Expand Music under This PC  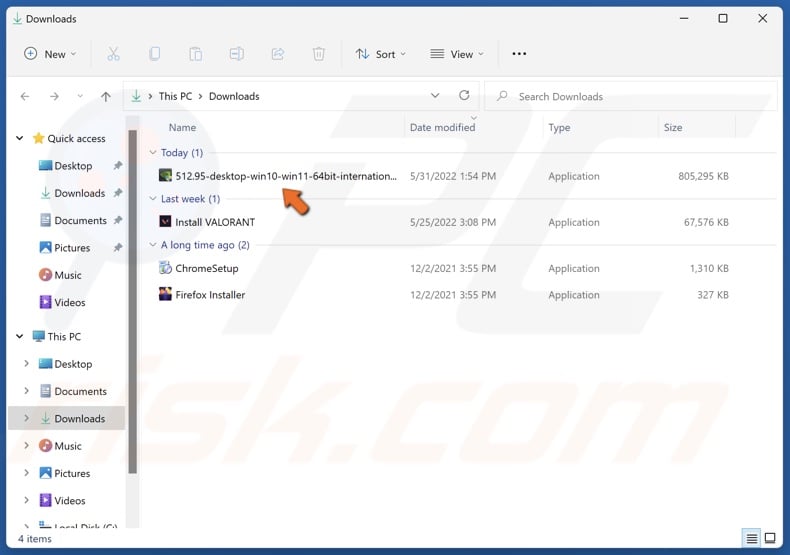[26, 445]
